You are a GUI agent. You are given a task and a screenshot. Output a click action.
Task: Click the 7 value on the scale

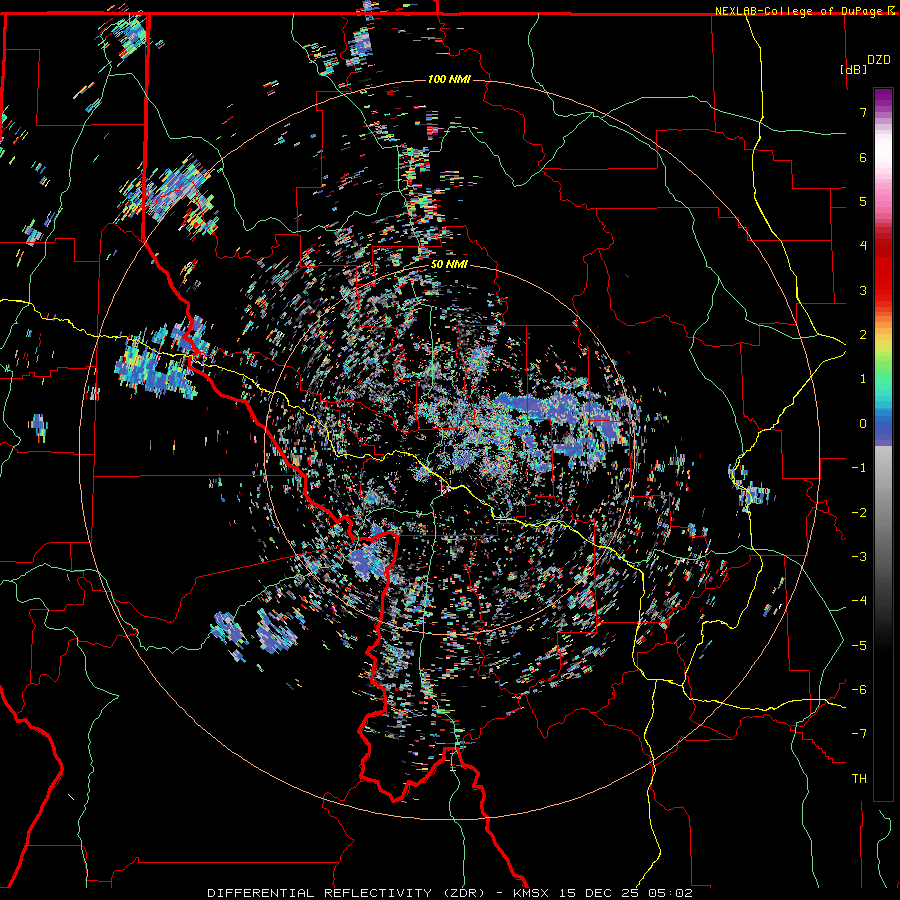point(863,112)
